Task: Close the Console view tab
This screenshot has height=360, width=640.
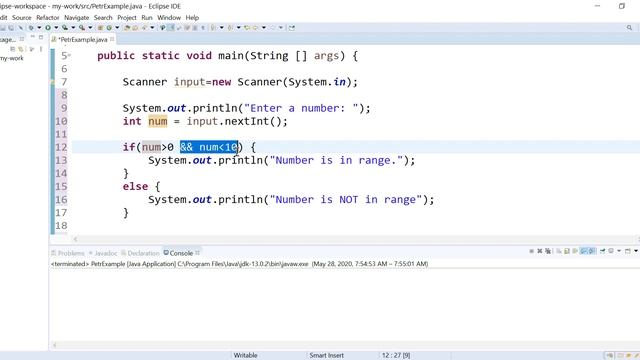Action: pos(198,253)
